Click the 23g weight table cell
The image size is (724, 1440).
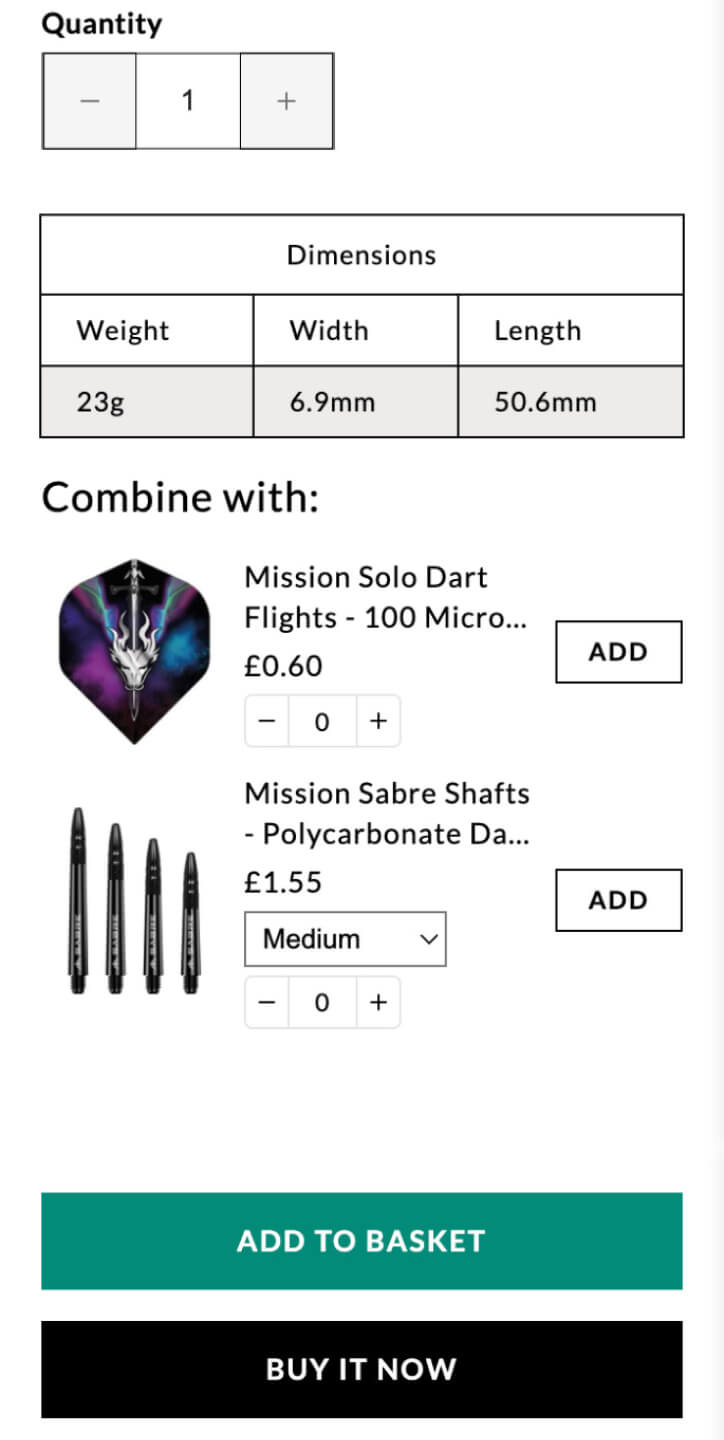(146, 402)
